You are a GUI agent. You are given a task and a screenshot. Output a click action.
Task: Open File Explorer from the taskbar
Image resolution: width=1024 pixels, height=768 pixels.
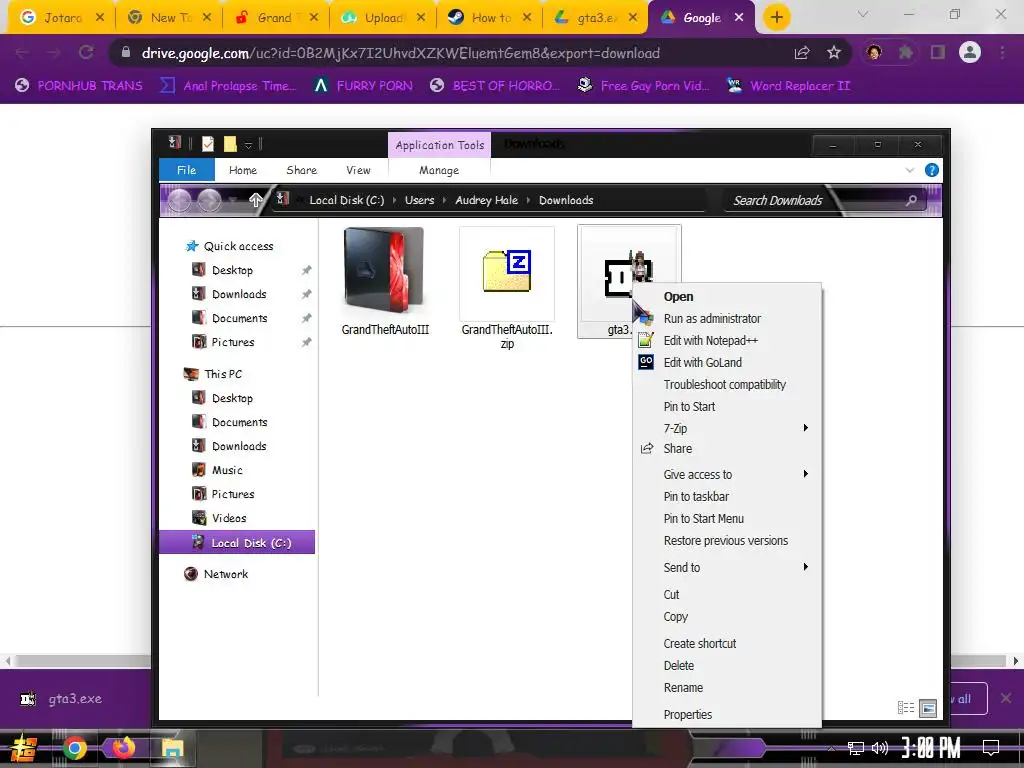pos(173,748)
